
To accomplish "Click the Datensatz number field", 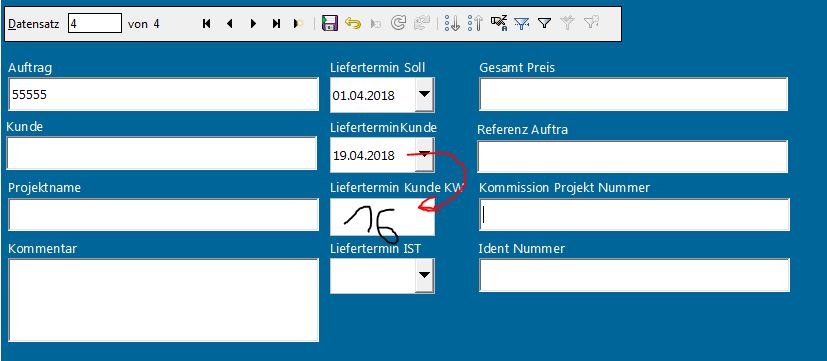I will click(95, 24).
